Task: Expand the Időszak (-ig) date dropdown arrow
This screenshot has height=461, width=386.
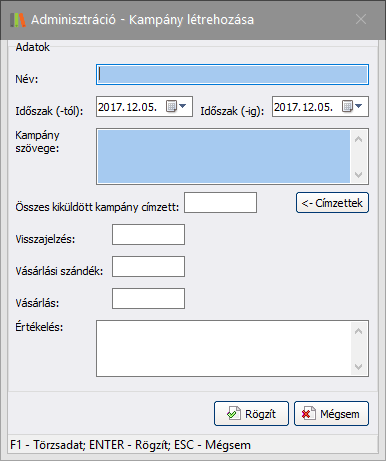Action: pyautogui.click(x=359, y=106)
